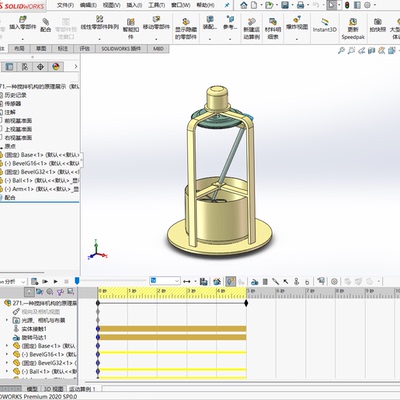Toggle the Filter Results icon above the motion tree
Viewport: 400px width, 400px height.
[70, 292]
